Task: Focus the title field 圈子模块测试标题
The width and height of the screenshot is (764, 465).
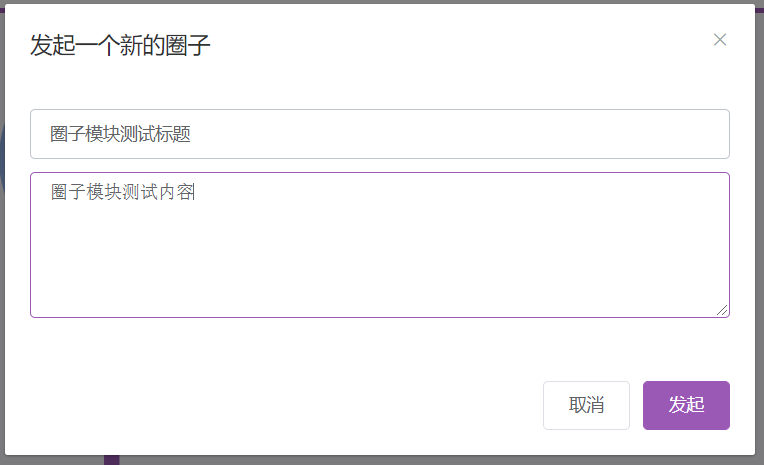Action: [380, 134]
